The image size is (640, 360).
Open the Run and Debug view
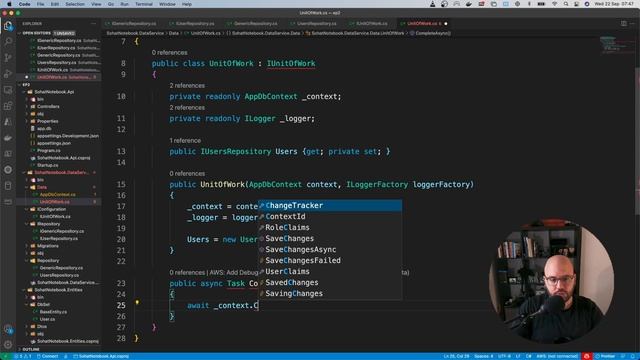point(8,74)
